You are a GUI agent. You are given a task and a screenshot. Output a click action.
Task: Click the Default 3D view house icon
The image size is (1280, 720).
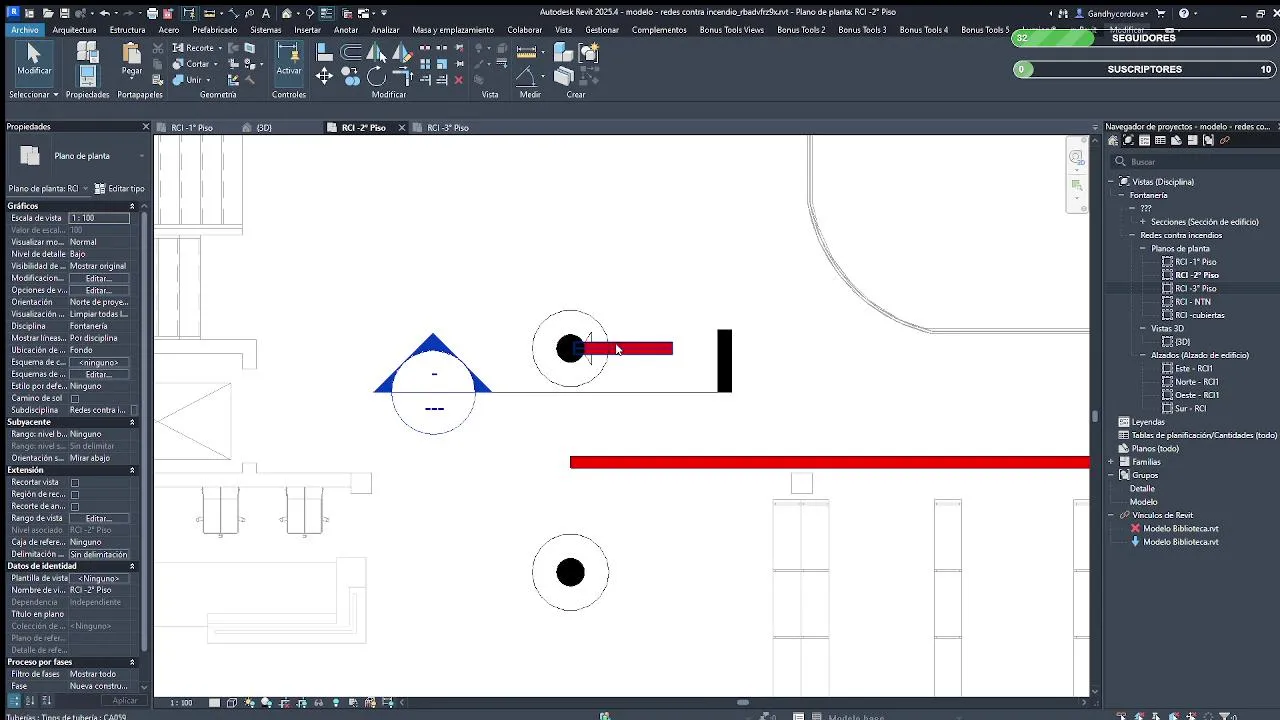(x=287, y=13)
